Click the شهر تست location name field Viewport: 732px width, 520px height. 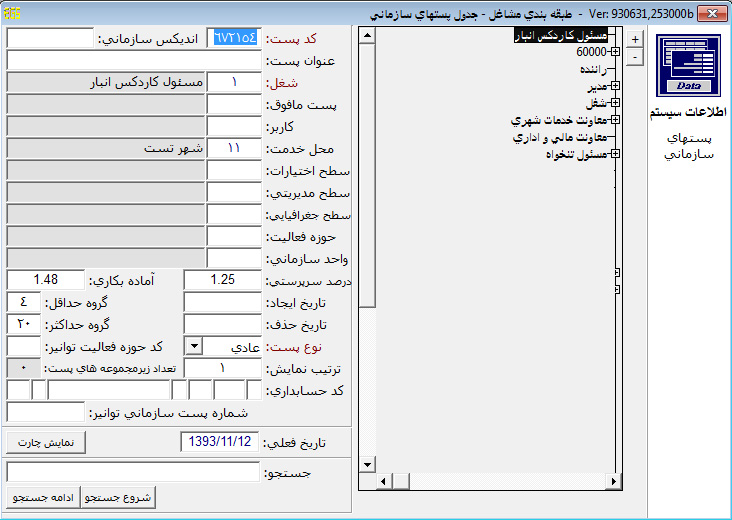pos(106,148)
